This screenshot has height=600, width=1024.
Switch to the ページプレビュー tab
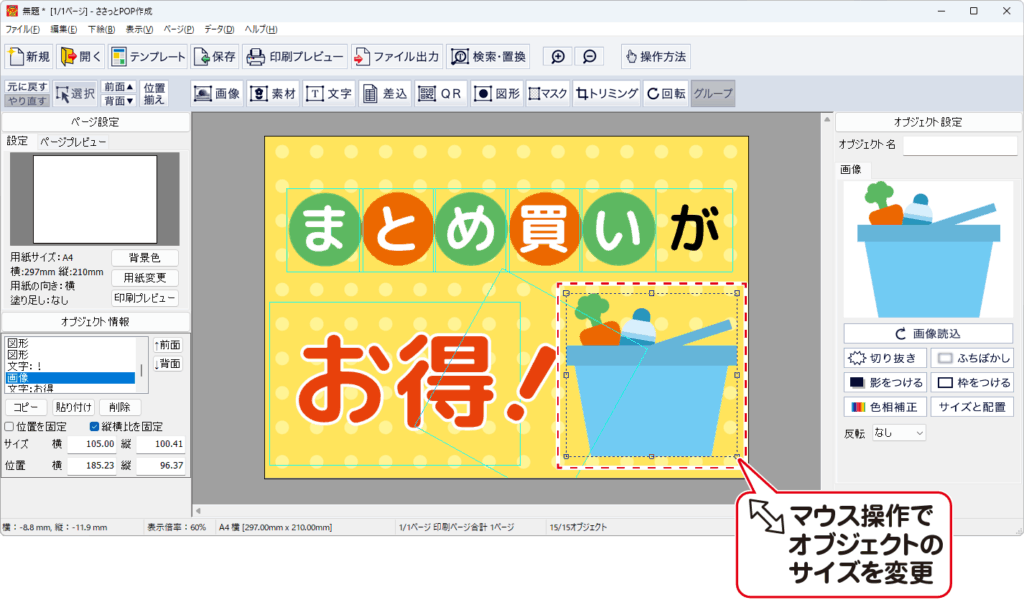coord(73,142)
